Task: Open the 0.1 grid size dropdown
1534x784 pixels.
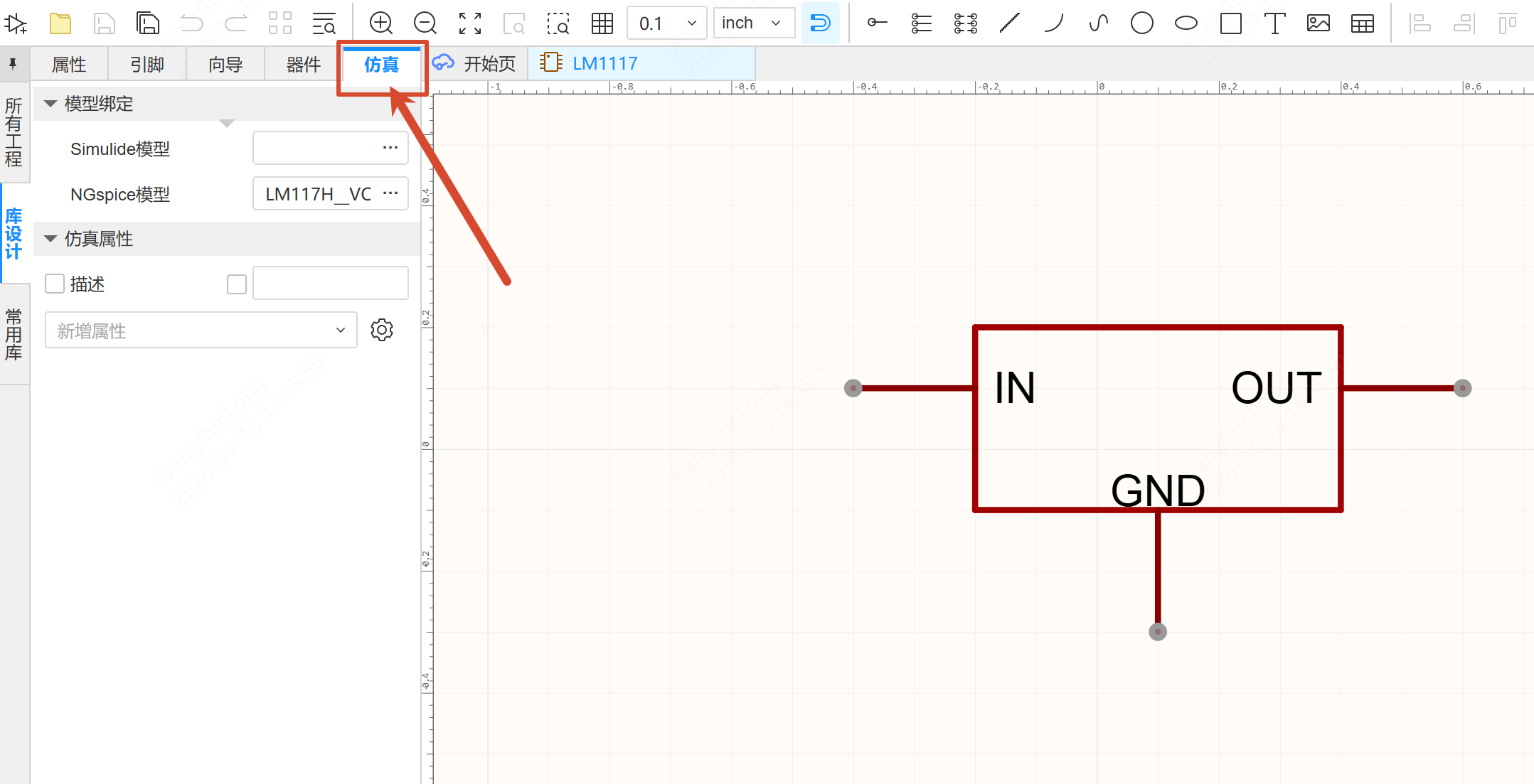Action: point(666,23)
